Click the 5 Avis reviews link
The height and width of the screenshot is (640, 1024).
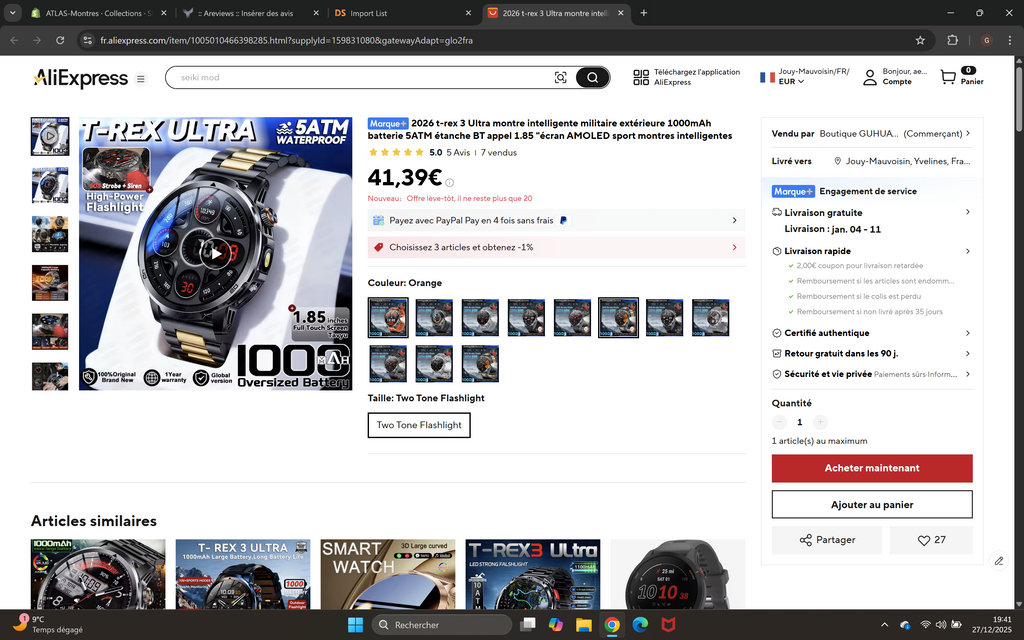pyautogui.click(x=458, y=153)
